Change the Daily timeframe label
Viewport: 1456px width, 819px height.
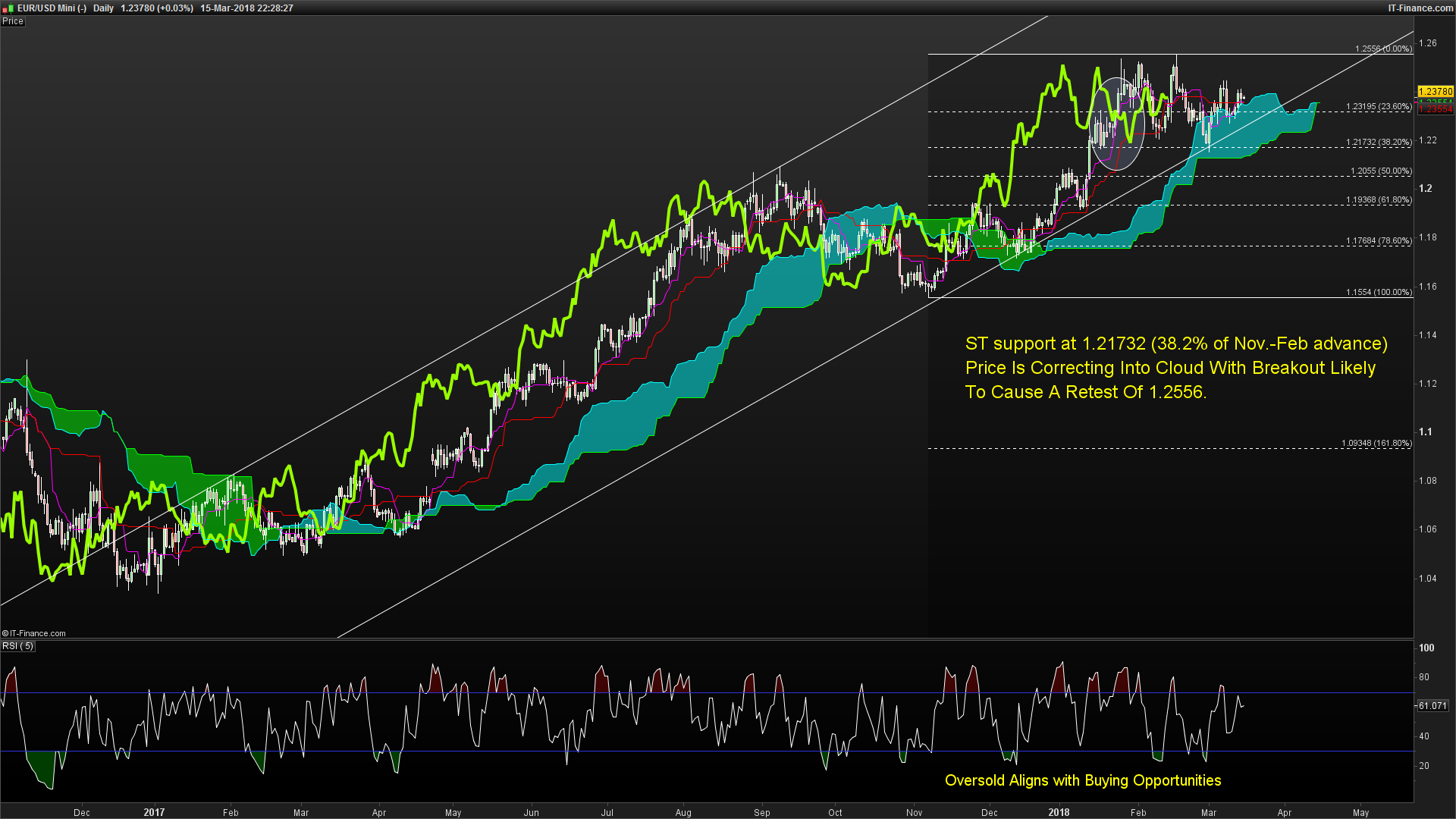103,8
